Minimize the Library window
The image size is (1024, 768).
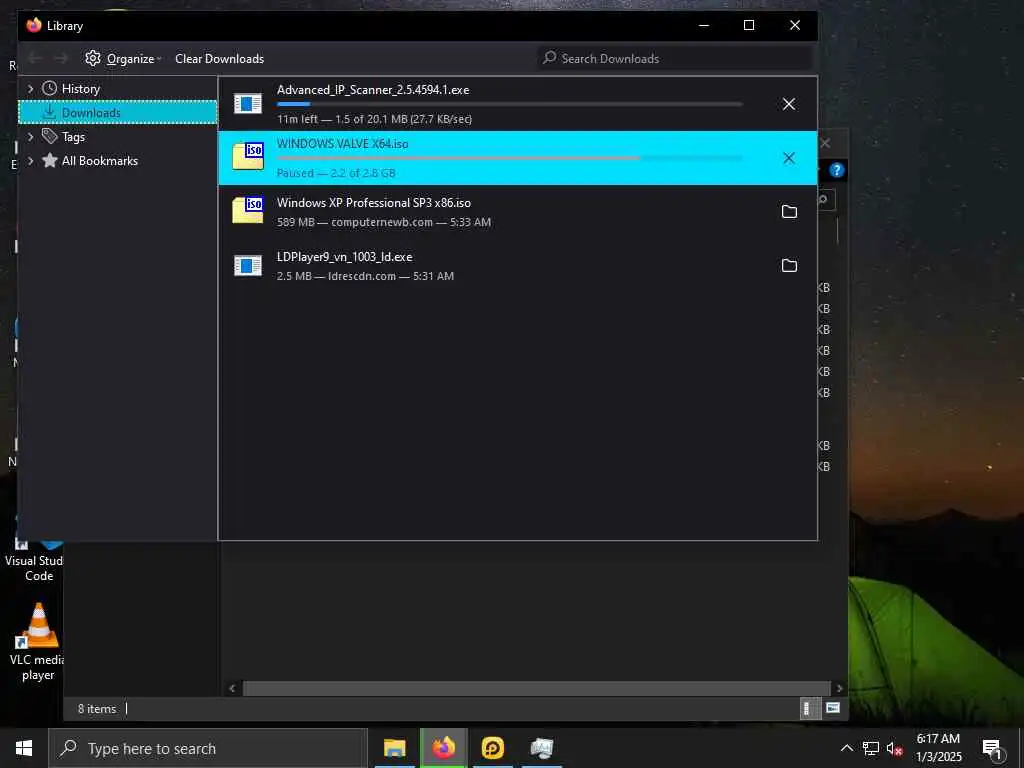pyautogui.click(x=704, y=25)
